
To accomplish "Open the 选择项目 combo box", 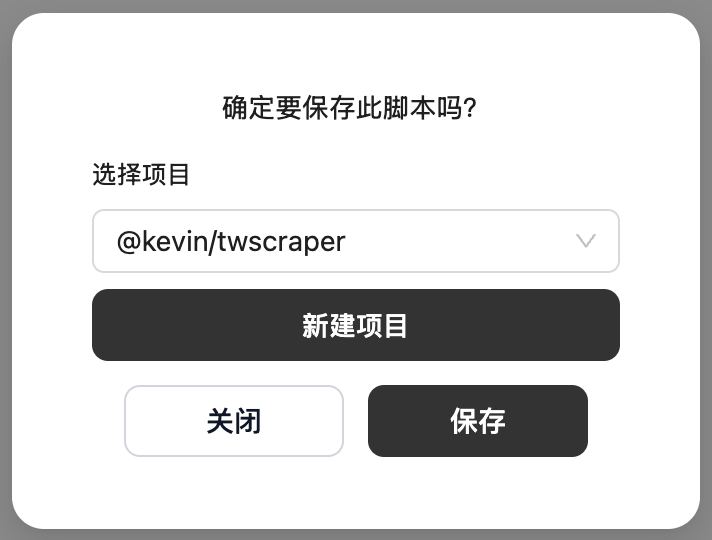I will pos(356,241).
